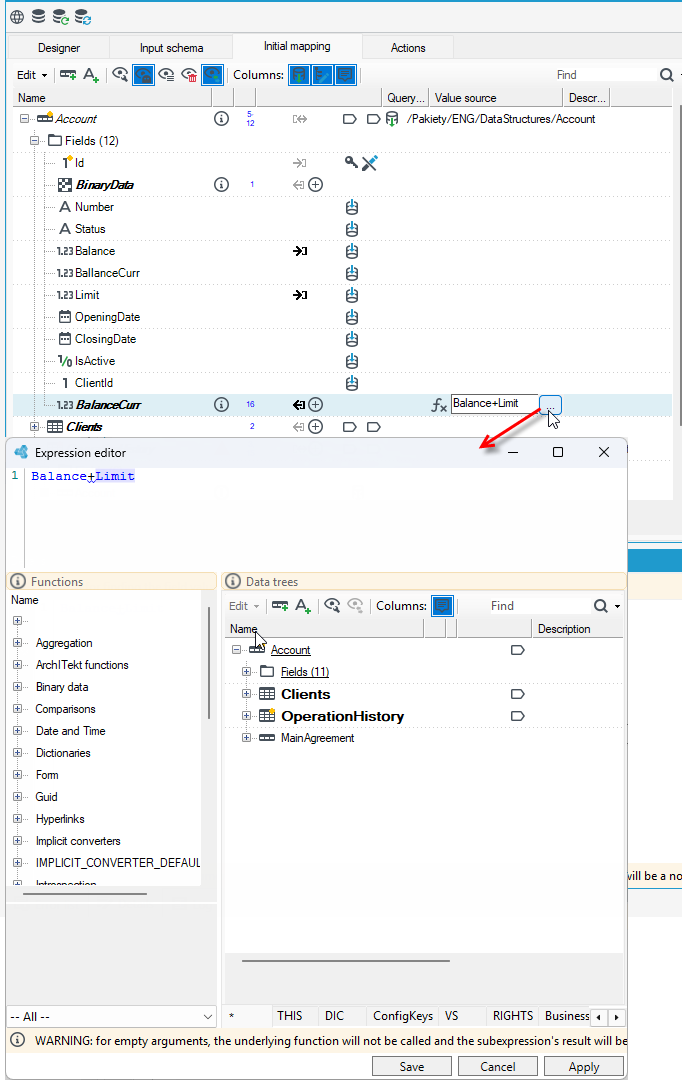Viewport: 682px width, 1083px height.
Task: Expand MainAgreement in Data trees
Action: 246,738
